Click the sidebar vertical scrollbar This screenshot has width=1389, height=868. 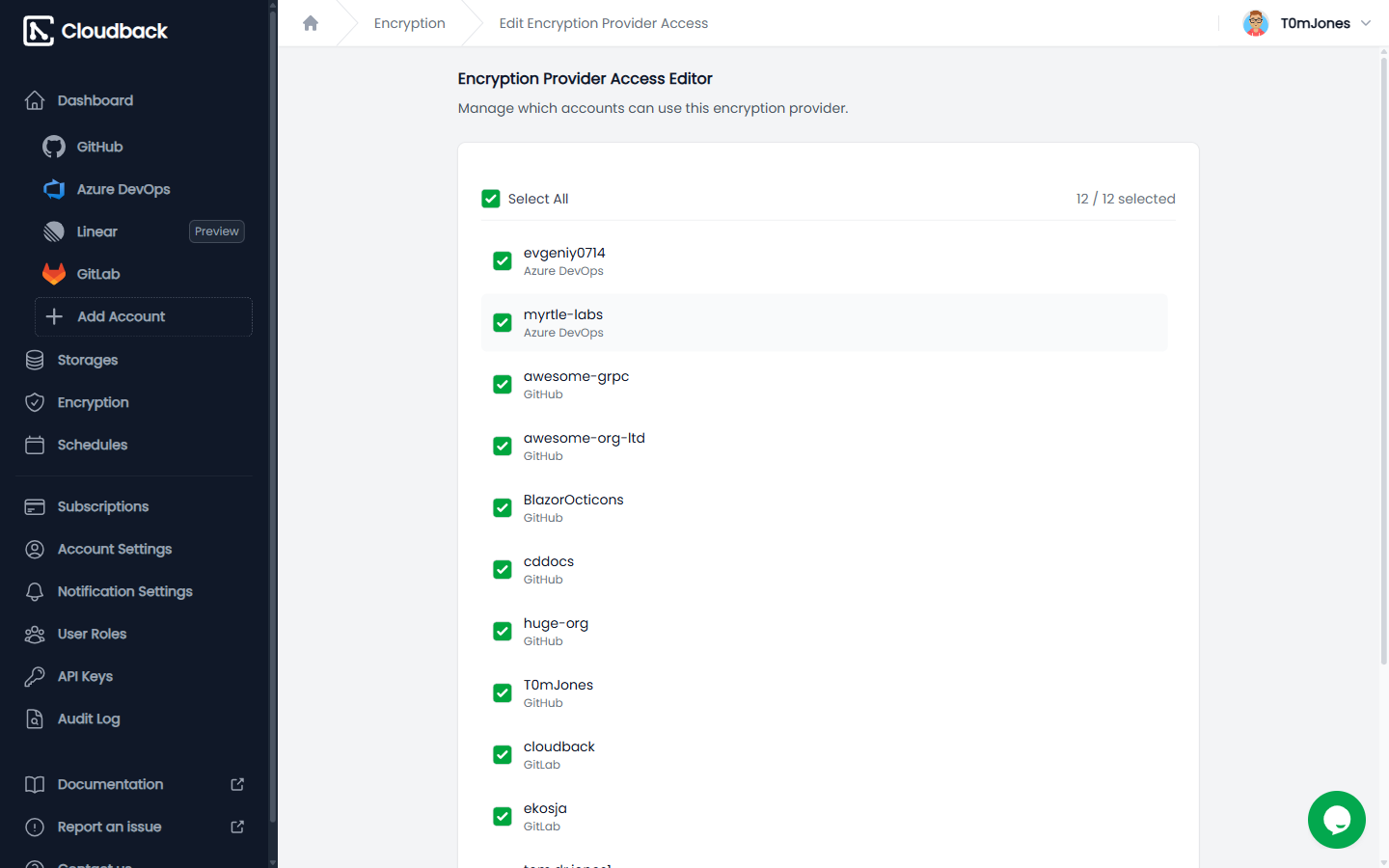[x=273, y=415]
